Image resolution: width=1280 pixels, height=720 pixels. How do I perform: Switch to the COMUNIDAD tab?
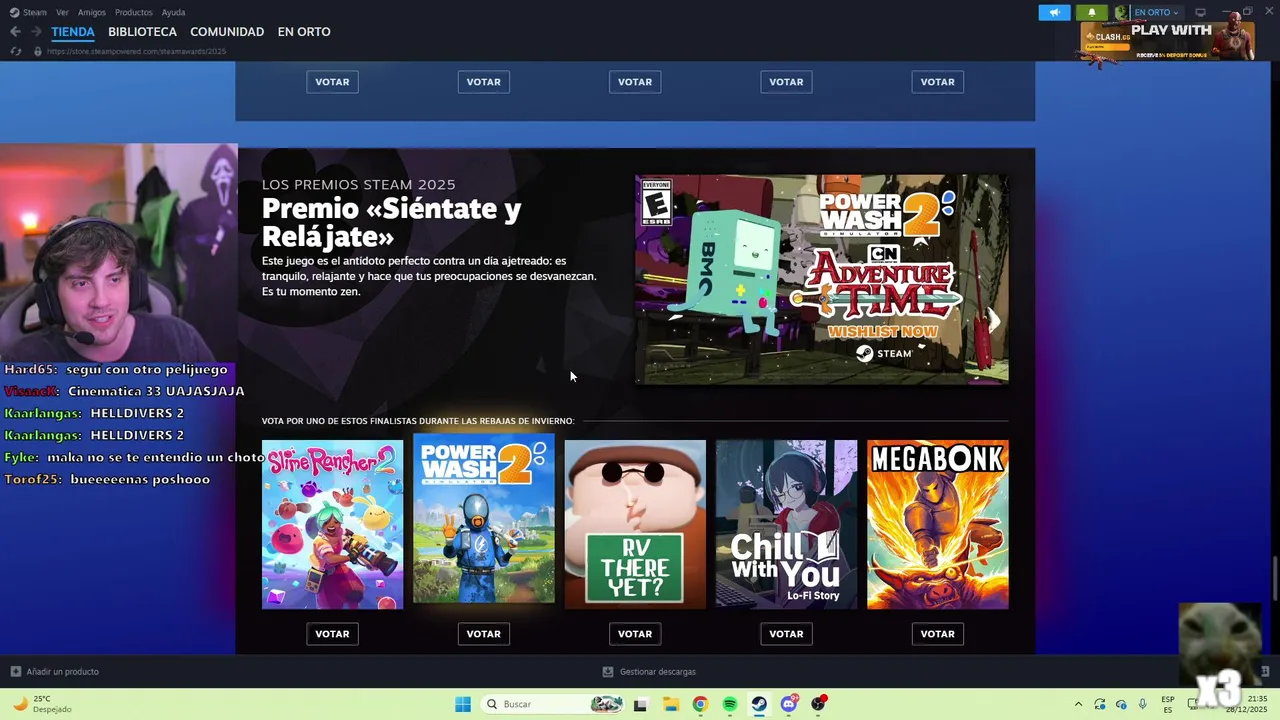(x=227, y=32)
